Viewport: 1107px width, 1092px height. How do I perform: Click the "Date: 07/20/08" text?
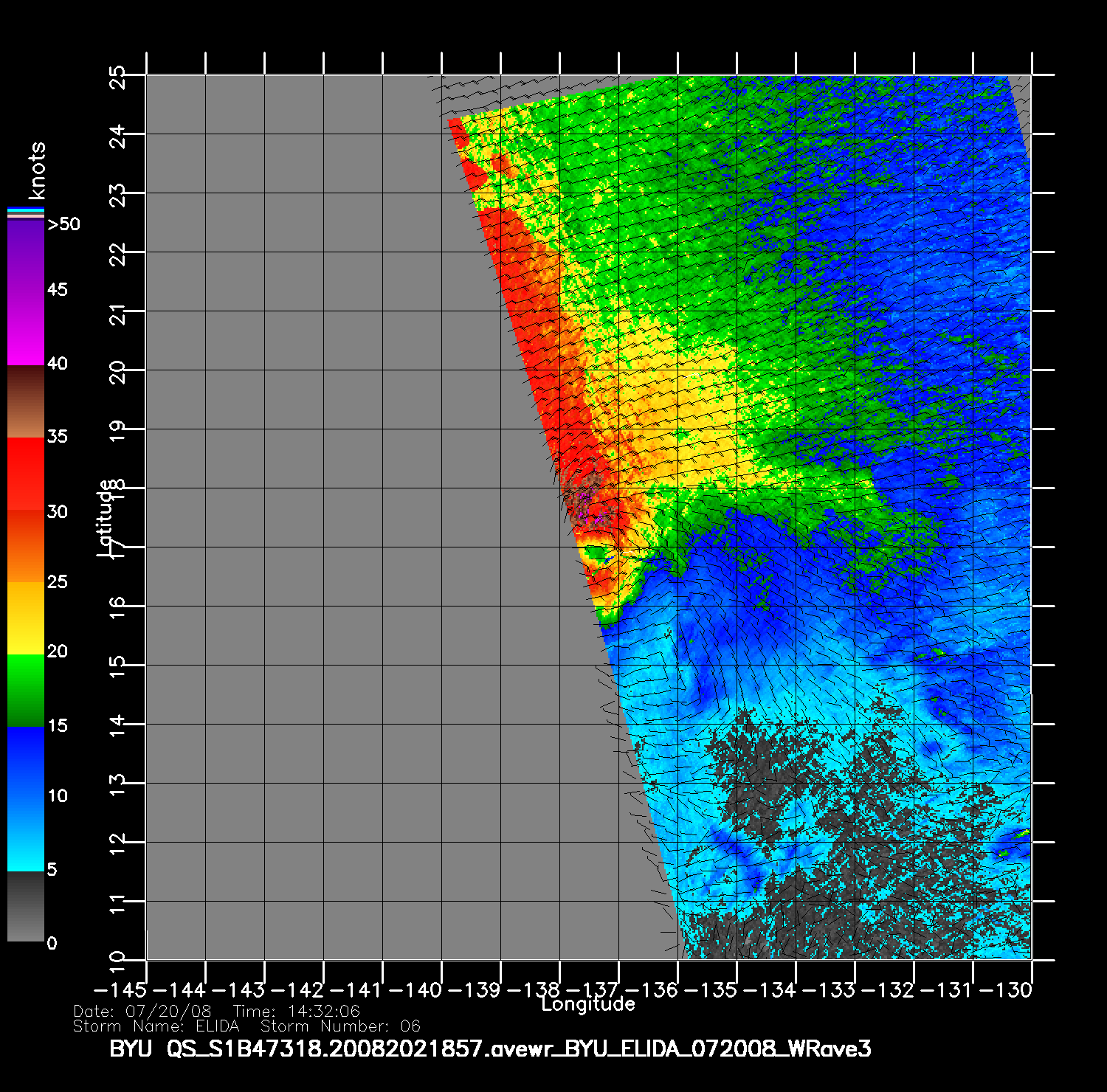[x=142, y=1012]
